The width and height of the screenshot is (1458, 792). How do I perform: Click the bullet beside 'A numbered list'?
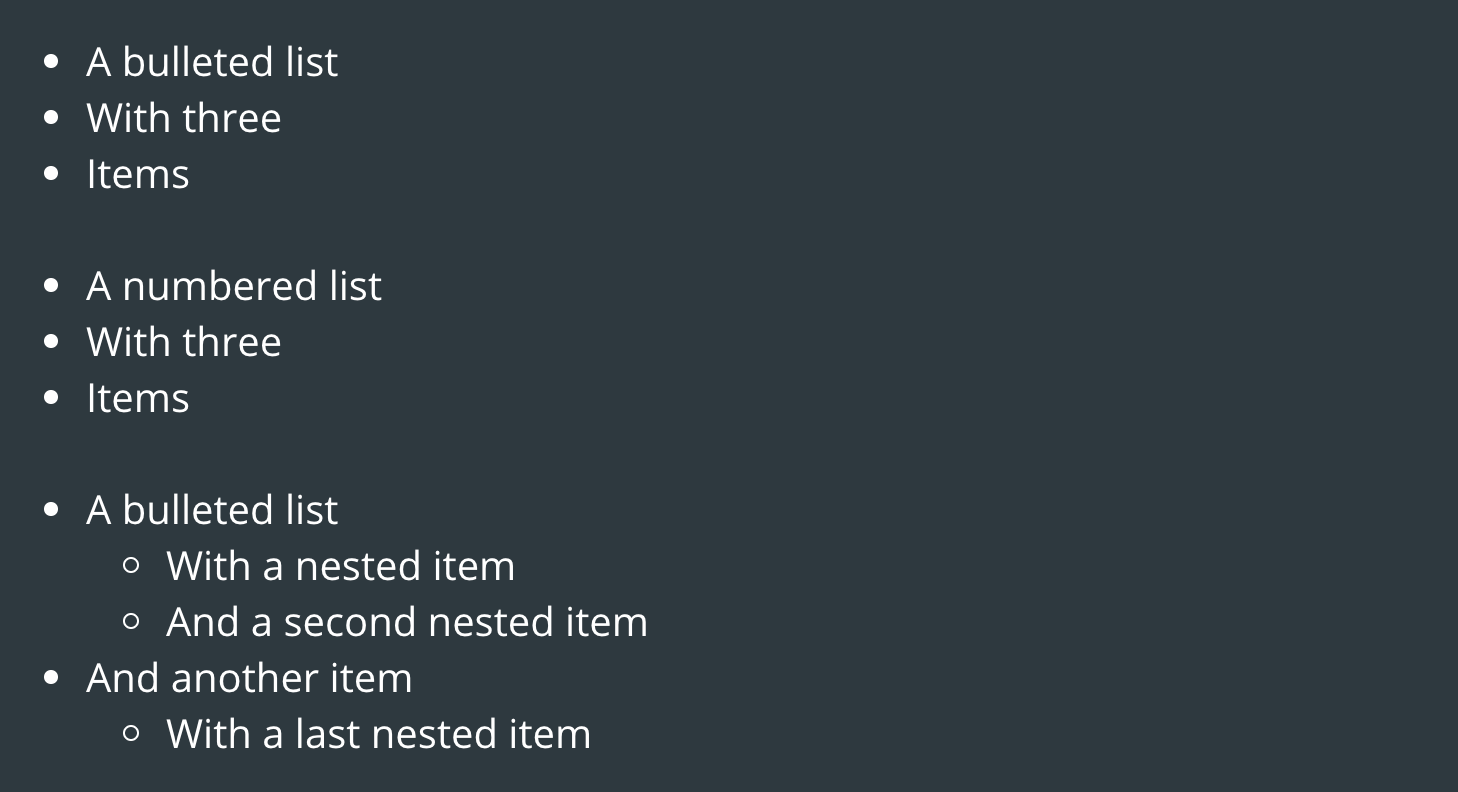pyautogui.click(x=53, y=286)
